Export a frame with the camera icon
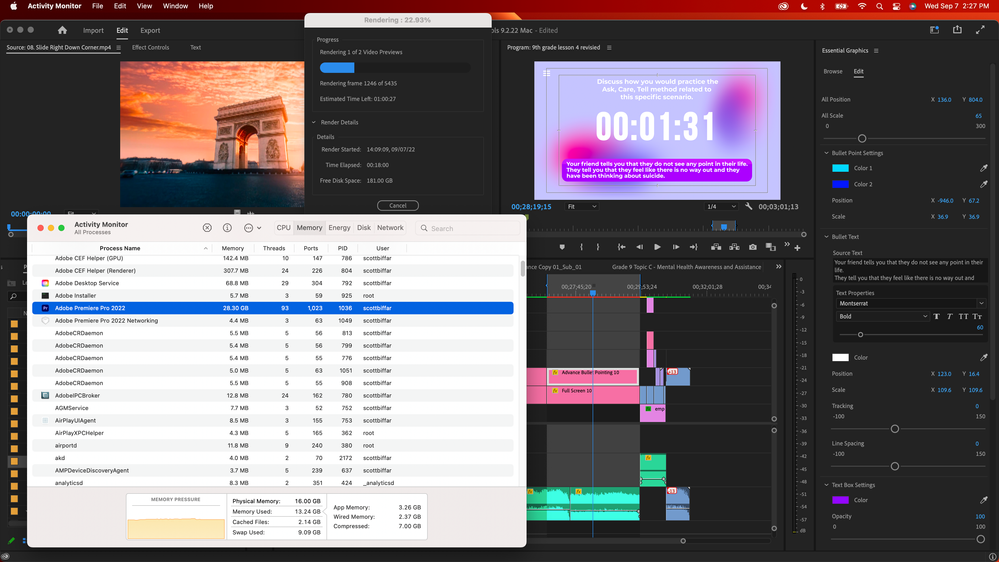 [752, 247]
